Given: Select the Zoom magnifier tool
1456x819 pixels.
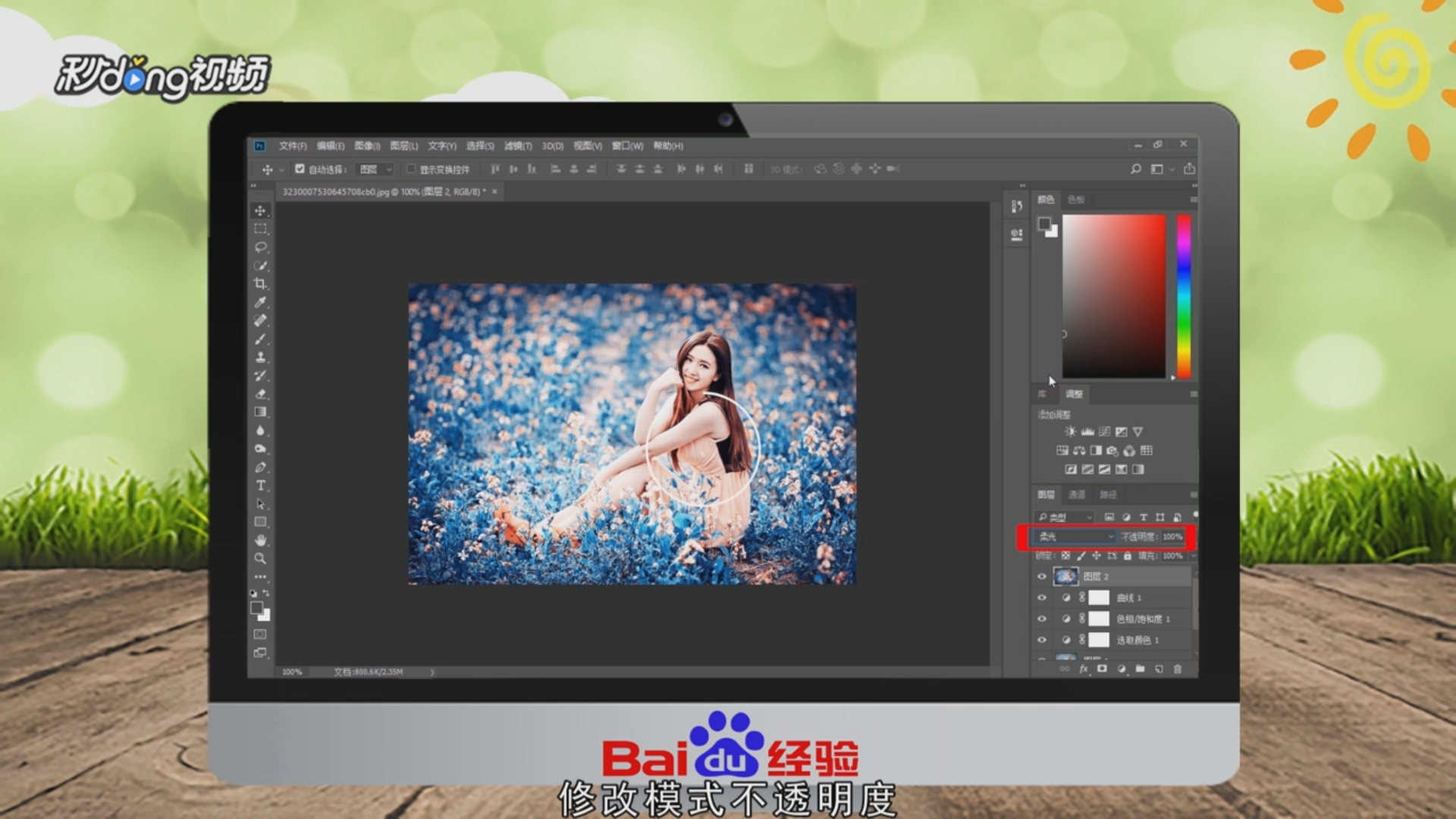Looking at the screenshot, I should pos(260,558).
